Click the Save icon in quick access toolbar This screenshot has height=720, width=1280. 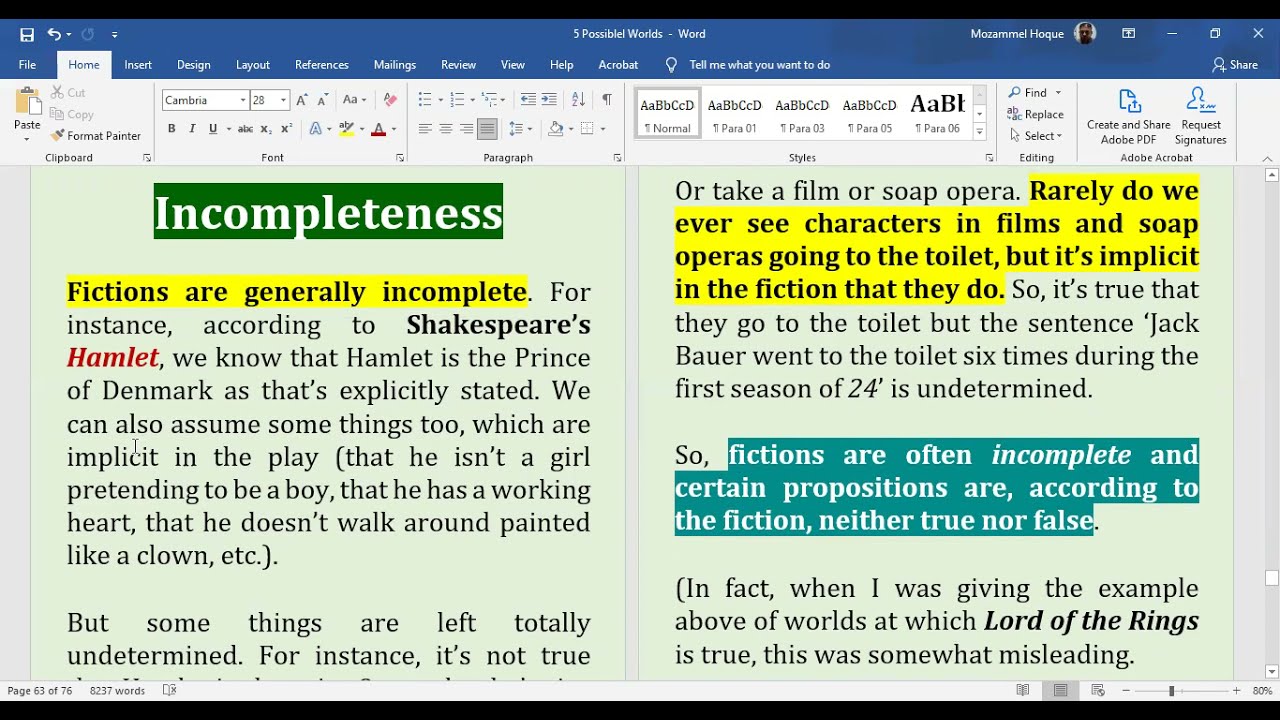[x=27, y=34]
